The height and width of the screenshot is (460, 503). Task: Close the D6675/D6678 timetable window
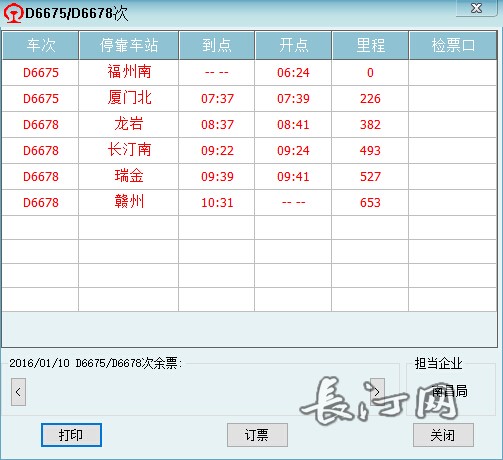(x=477, y=8)
